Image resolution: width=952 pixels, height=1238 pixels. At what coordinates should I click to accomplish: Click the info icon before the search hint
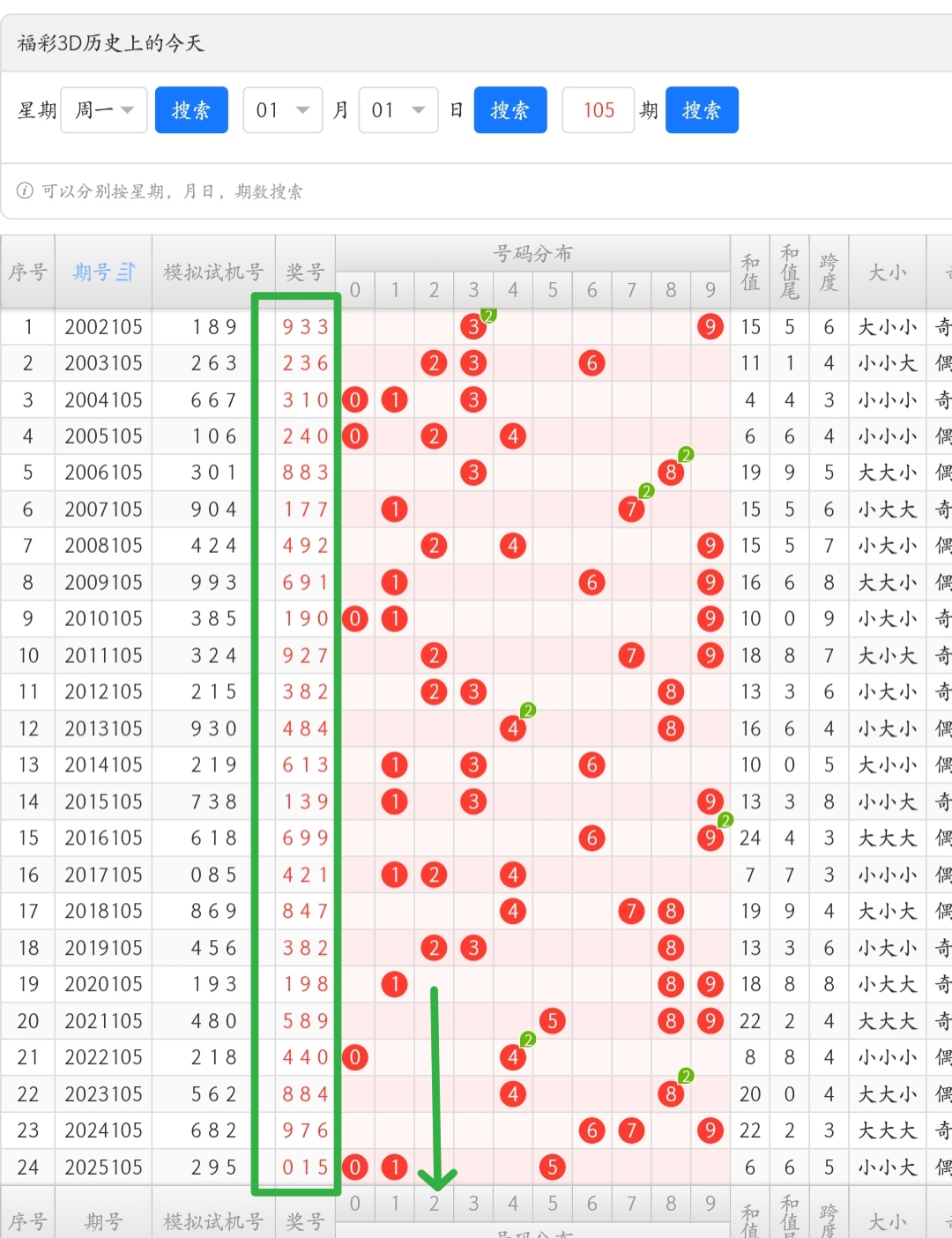[25, 191]
